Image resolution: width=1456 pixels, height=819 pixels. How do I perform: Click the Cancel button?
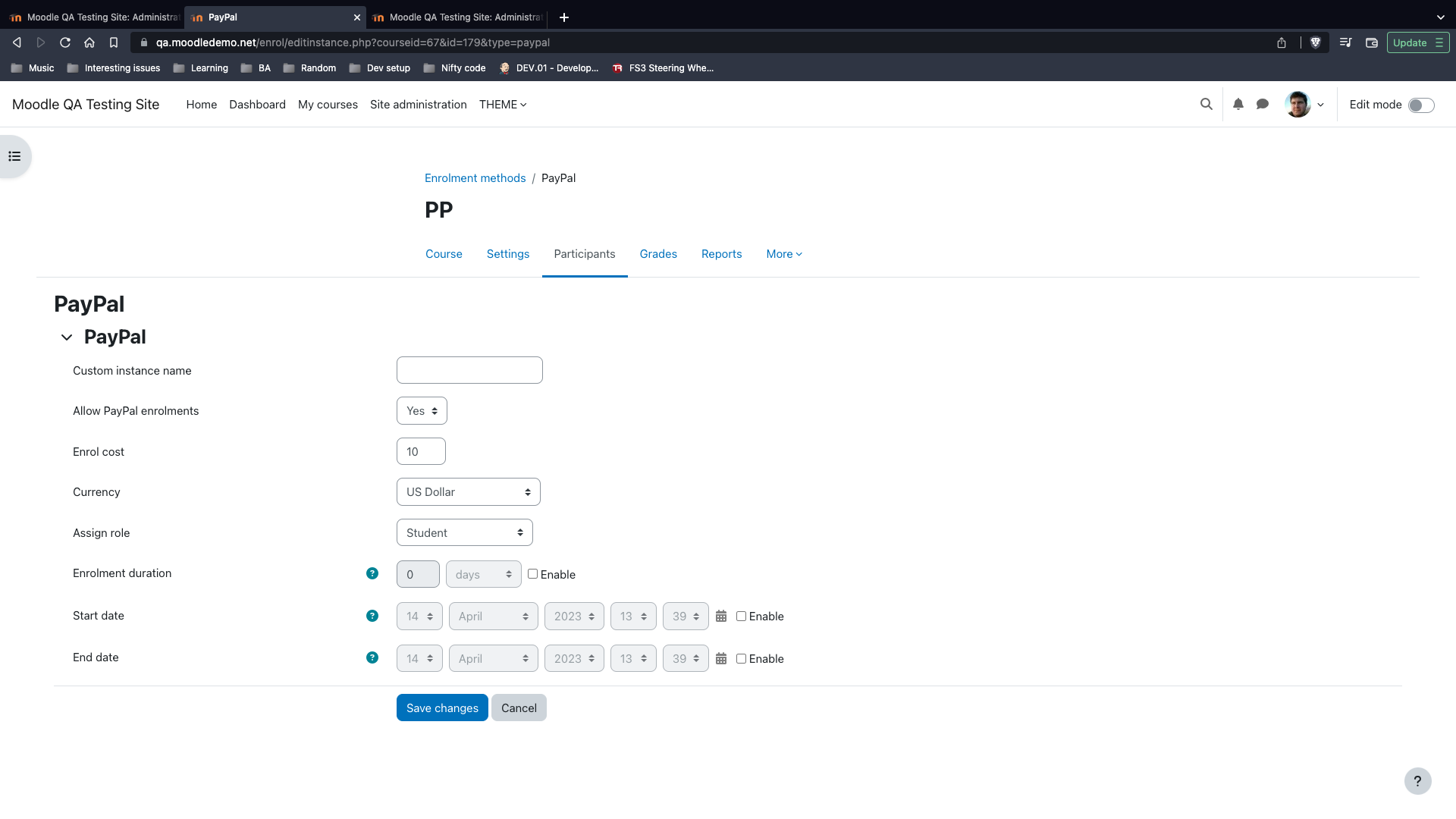[519, 708]
